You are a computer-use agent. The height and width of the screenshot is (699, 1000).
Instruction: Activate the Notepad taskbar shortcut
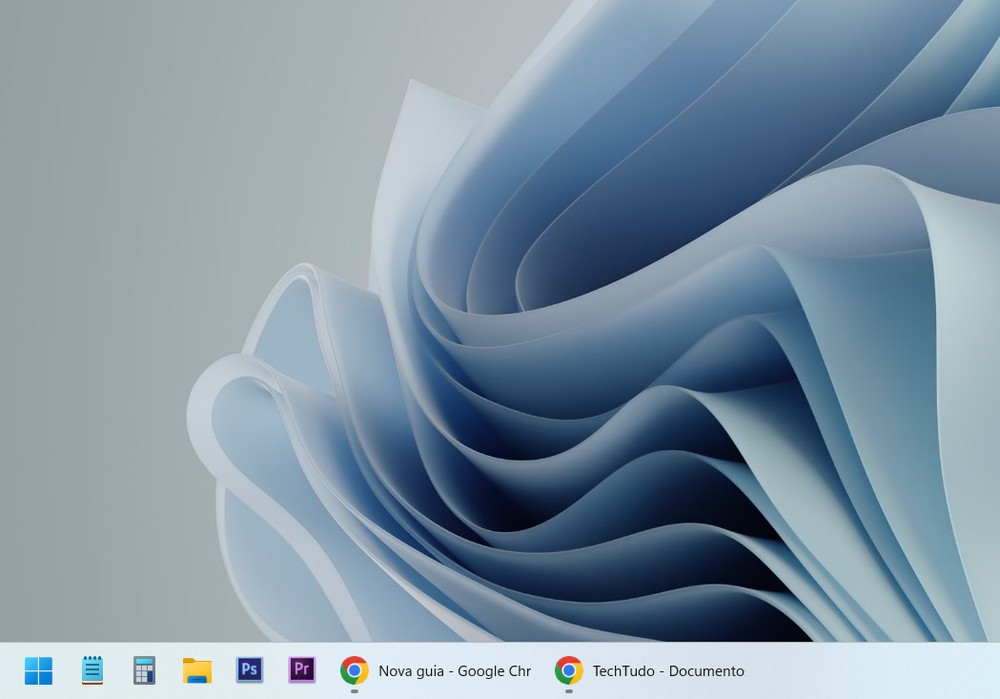(x=93, y=668)
